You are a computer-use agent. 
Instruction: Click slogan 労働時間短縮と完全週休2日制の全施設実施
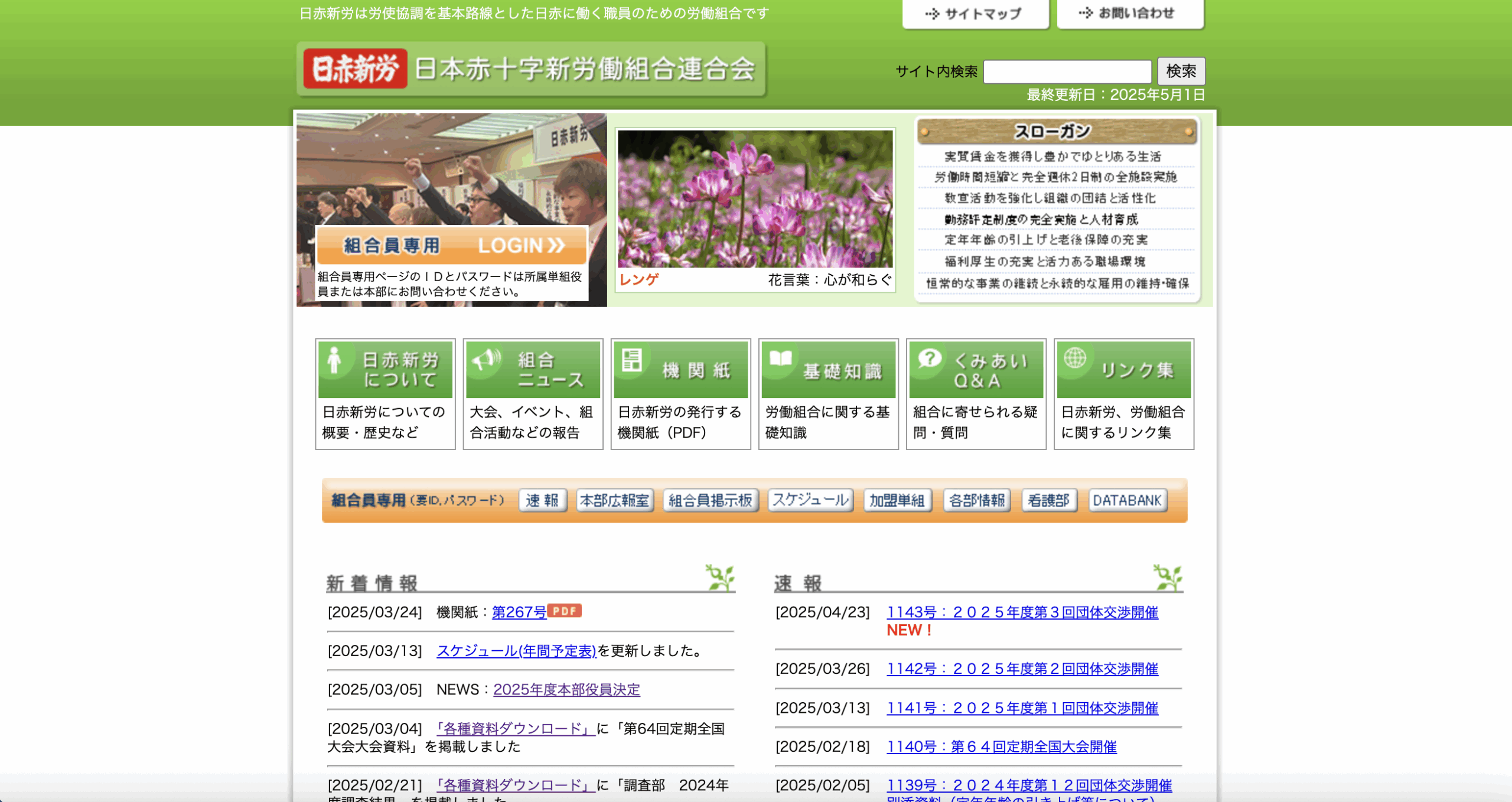(1055, 177)
